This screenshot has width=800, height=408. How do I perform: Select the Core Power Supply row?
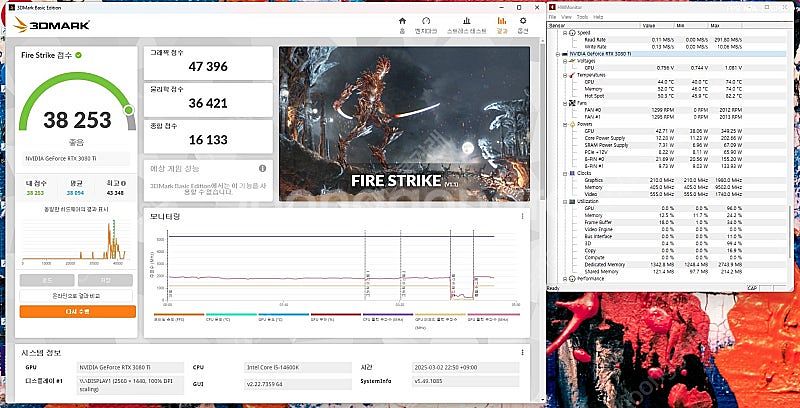[x=668, y=138]
